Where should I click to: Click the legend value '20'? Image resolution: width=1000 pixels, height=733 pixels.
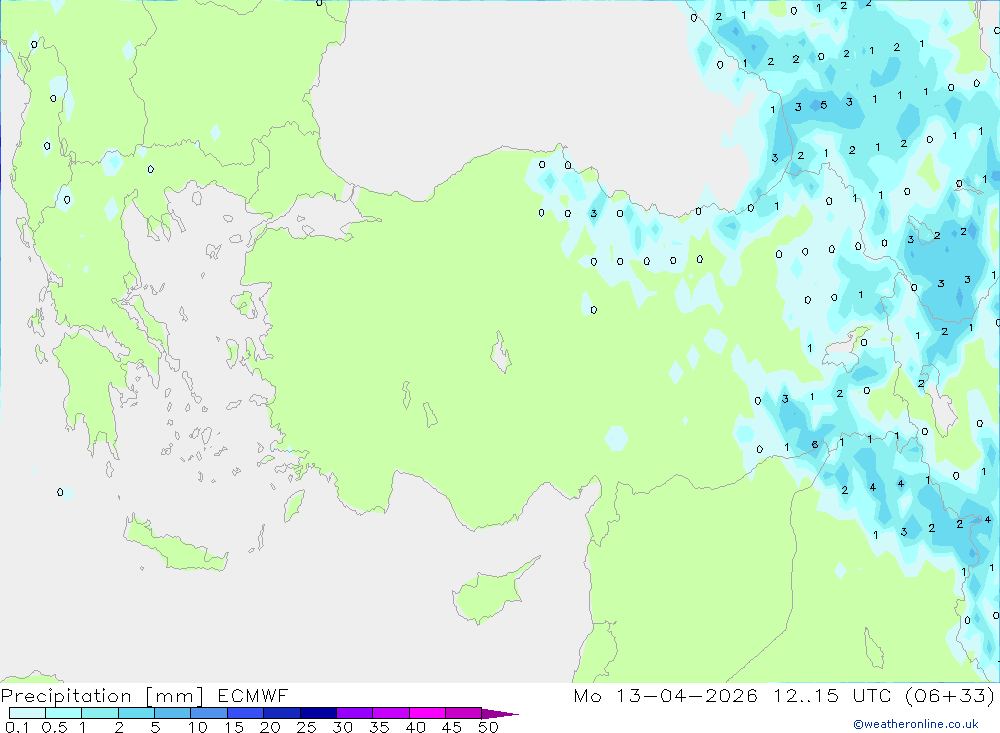270,727
